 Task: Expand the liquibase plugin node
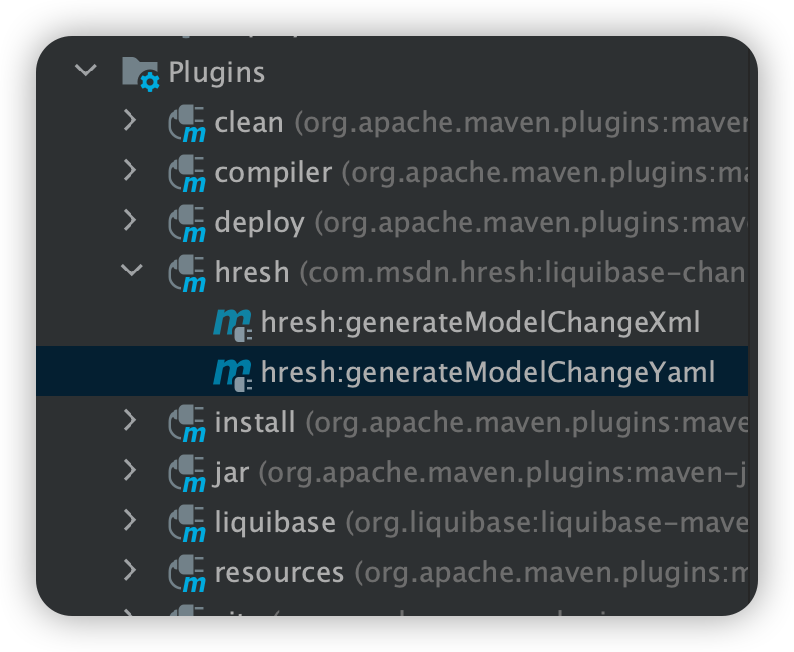point(130,520)
